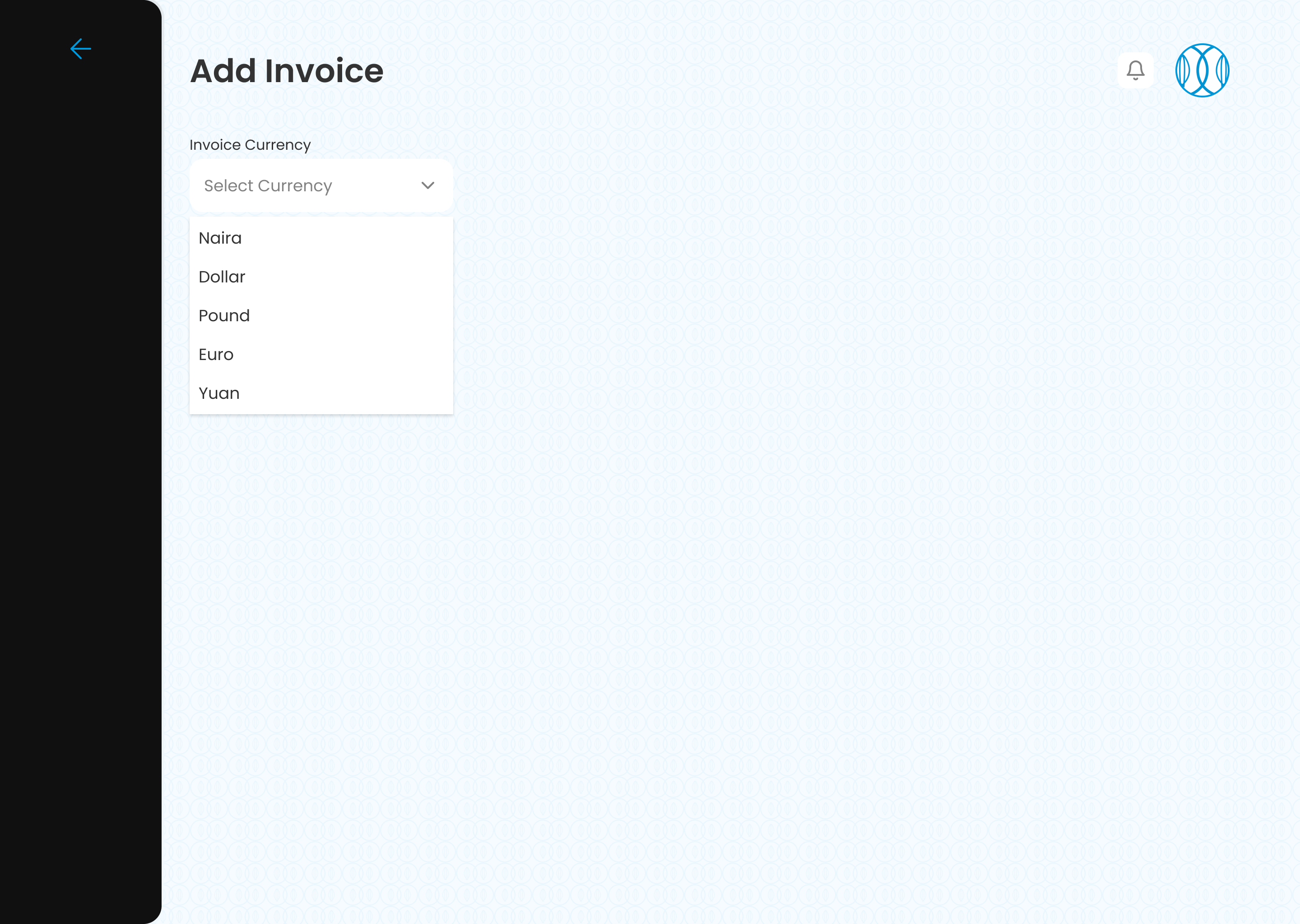The height and width of the screenshot is (924, 1300).
Task: Open notifications via the bell icon
Action: [1135, 70]
